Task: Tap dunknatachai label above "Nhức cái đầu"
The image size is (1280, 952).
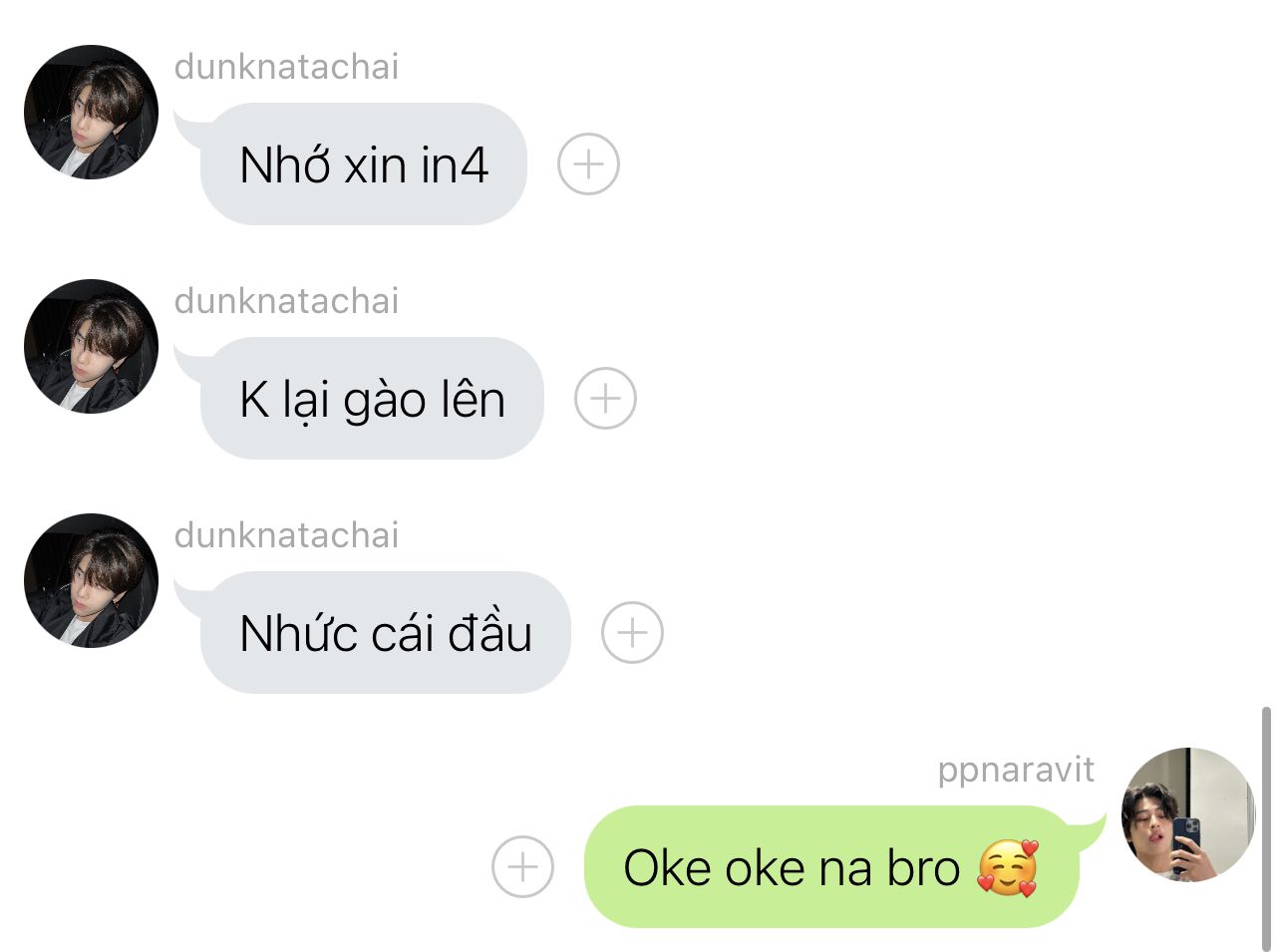Action: [x=286, y=535]
